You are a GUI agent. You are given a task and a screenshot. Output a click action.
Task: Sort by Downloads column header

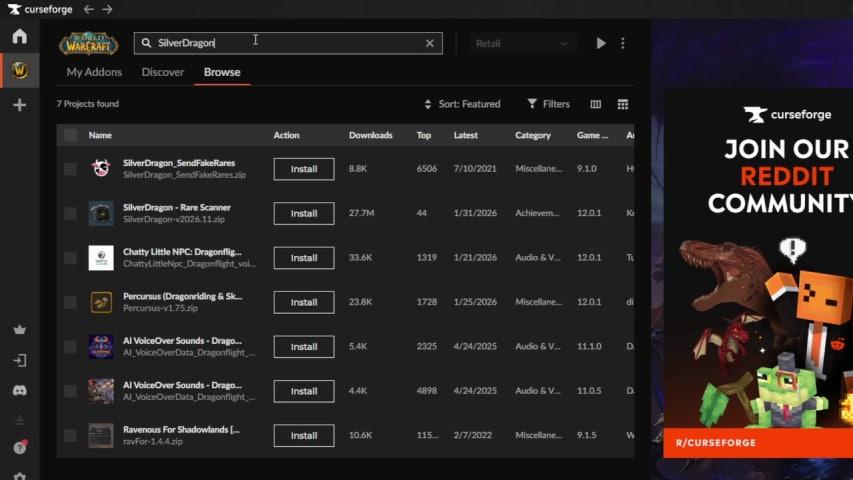[370, 135]
